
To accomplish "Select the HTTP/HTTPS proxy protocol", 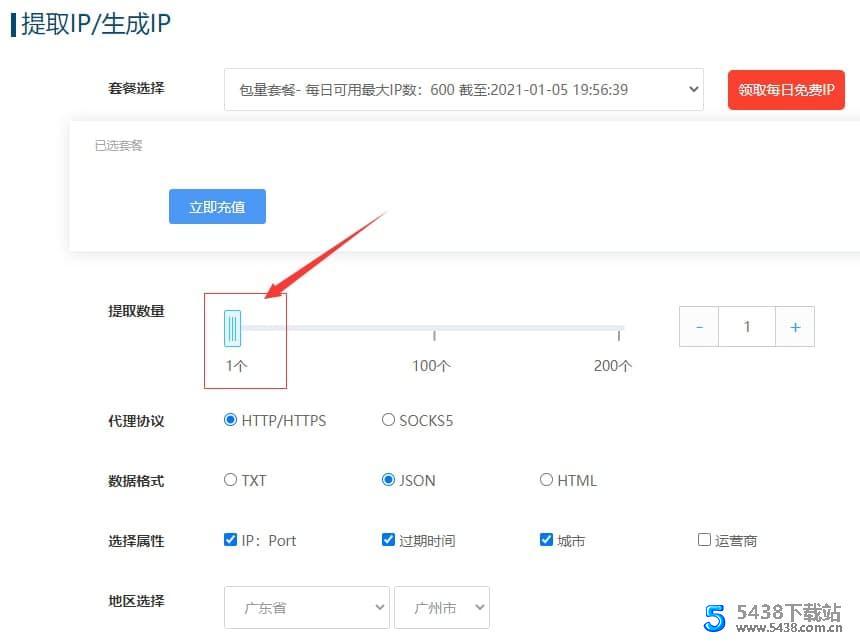I will (x=231, y=420).
